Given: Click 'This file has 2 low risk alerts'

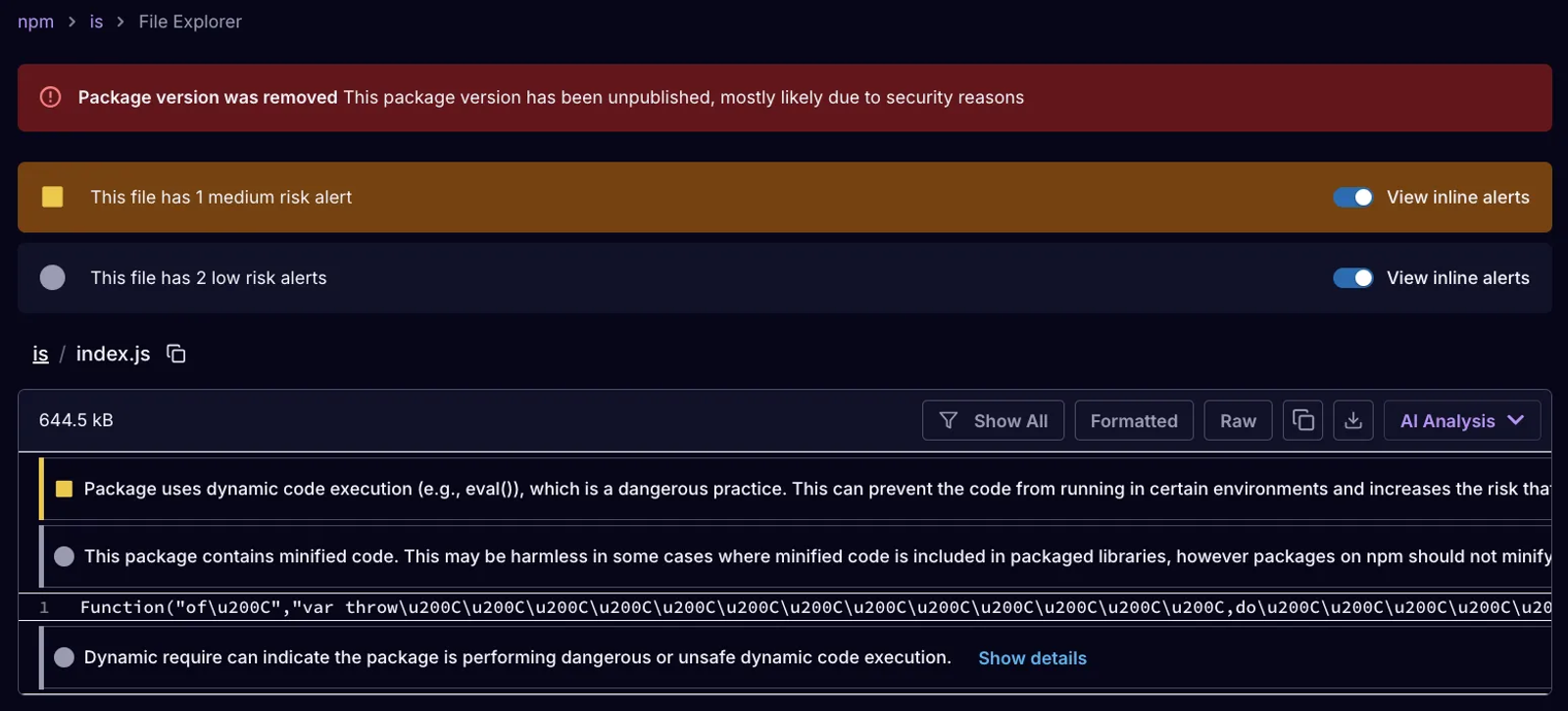Looking at the screenshot, I should click(209, 278).
